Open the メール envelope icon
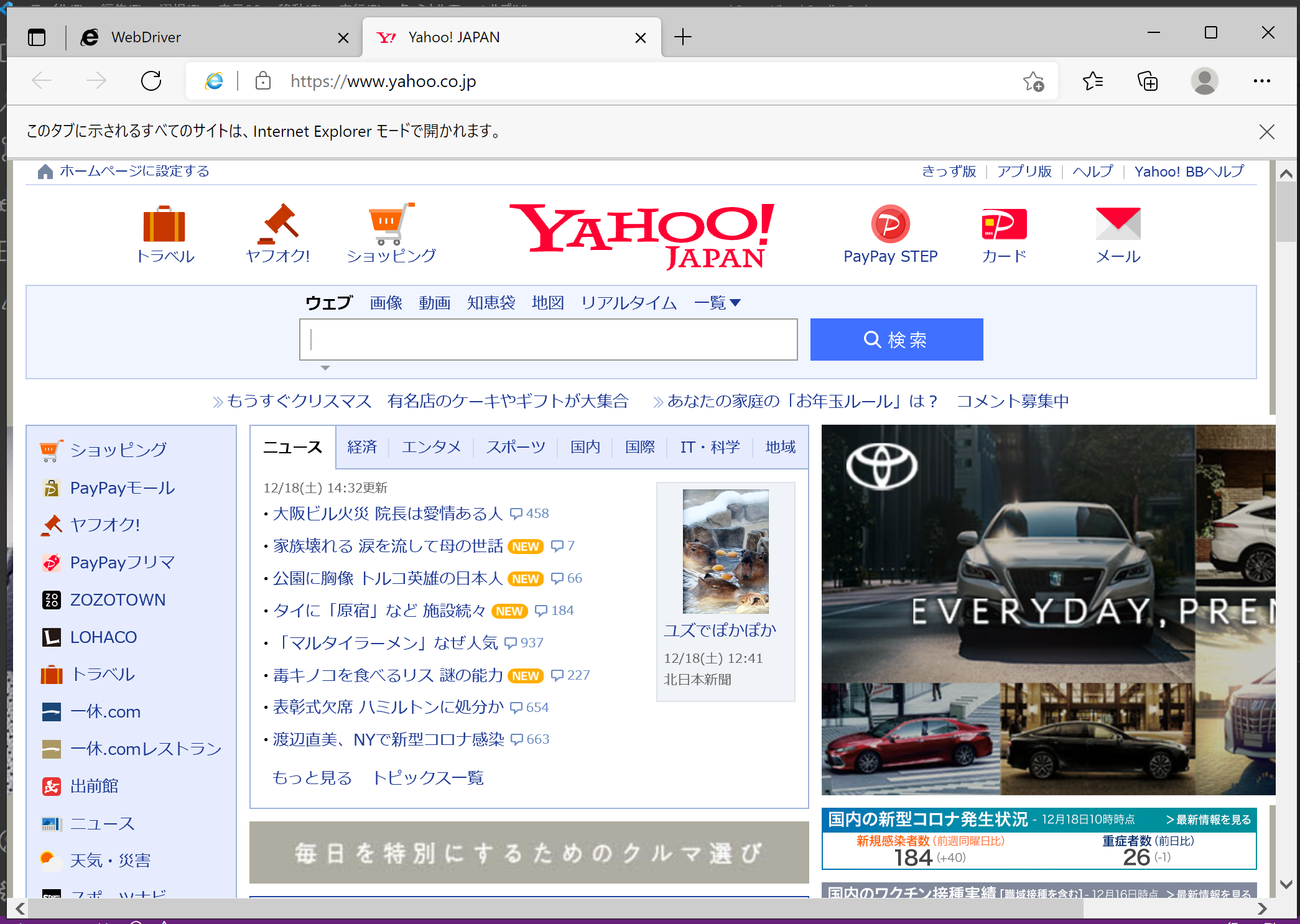 [x=1118, y=224]
